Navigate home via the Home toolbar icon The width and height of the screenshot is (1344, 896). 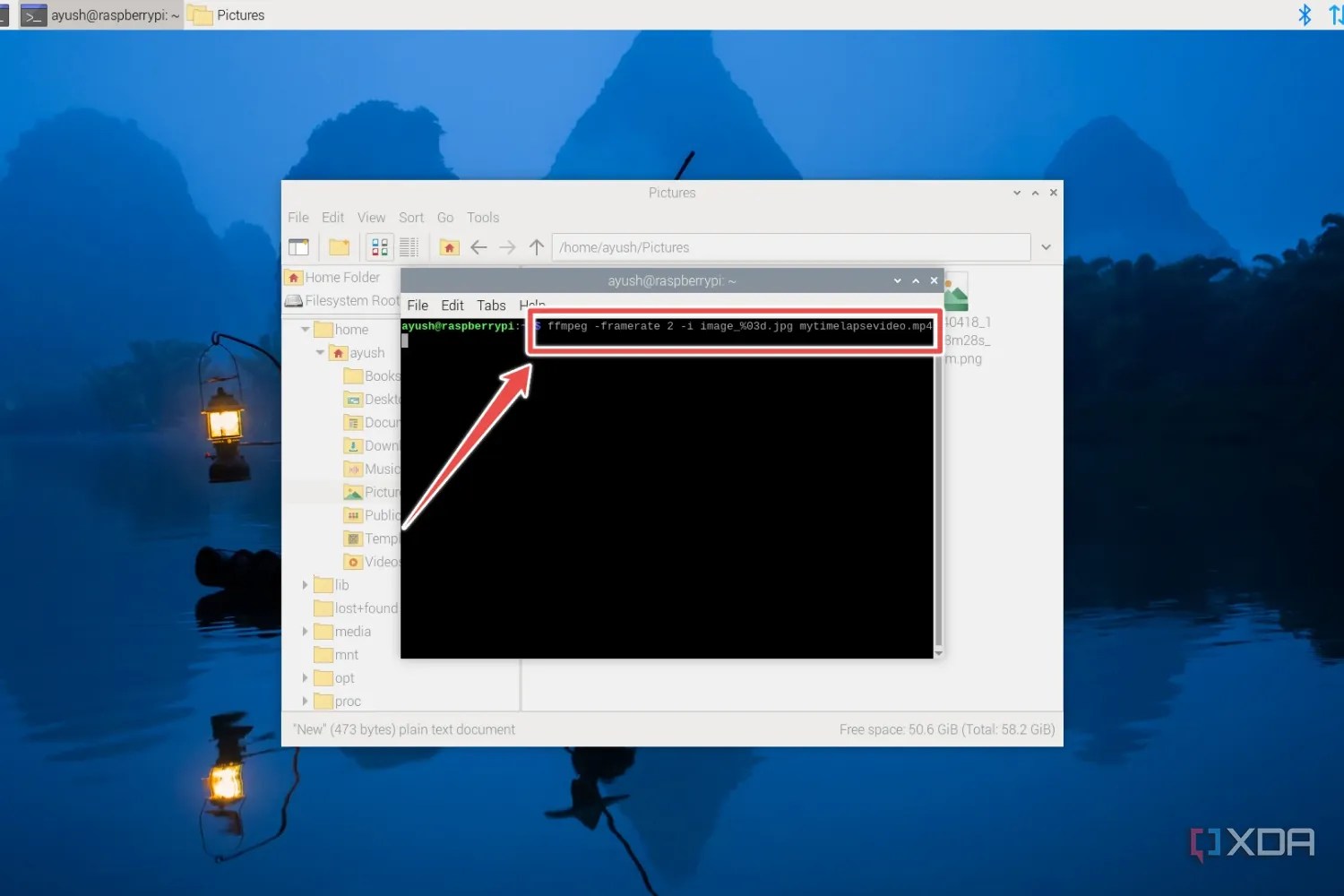pos(449,247)
